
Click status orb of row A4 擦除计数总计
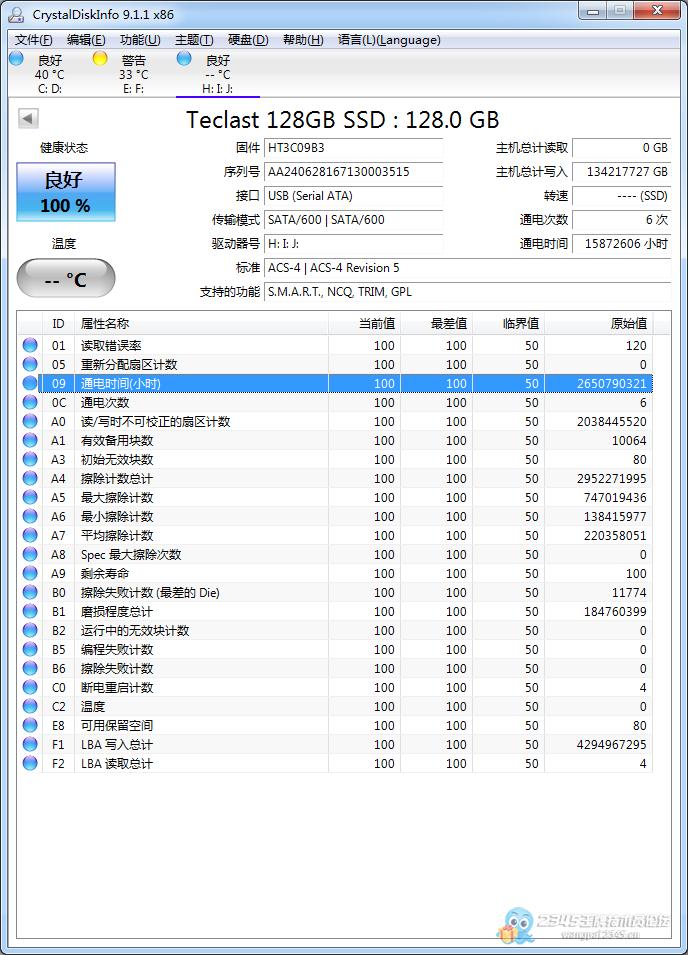30,478
